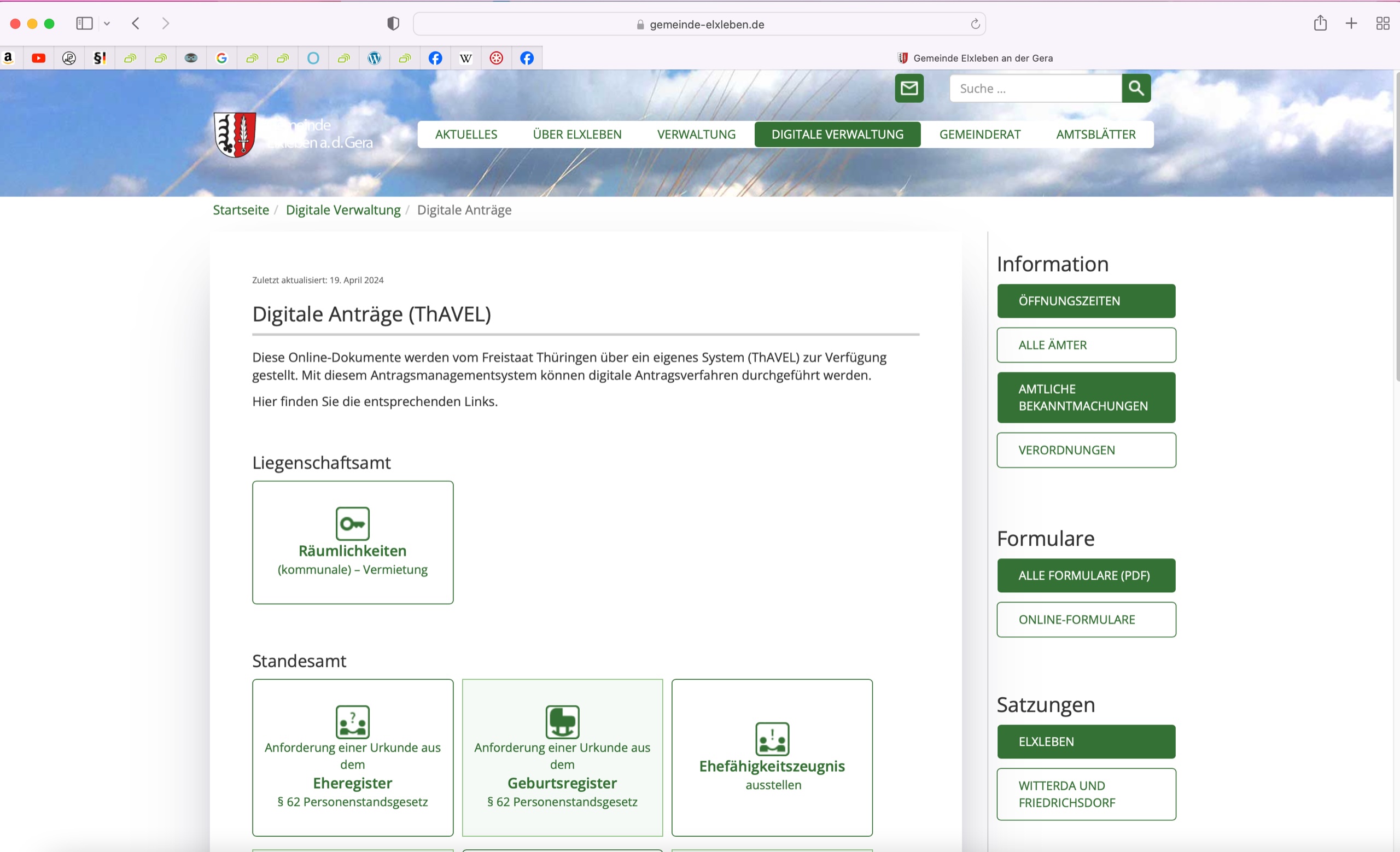The image size is (1400, 852).
Task: Open Safari tab overview grid
Action: coord(1382,24)
